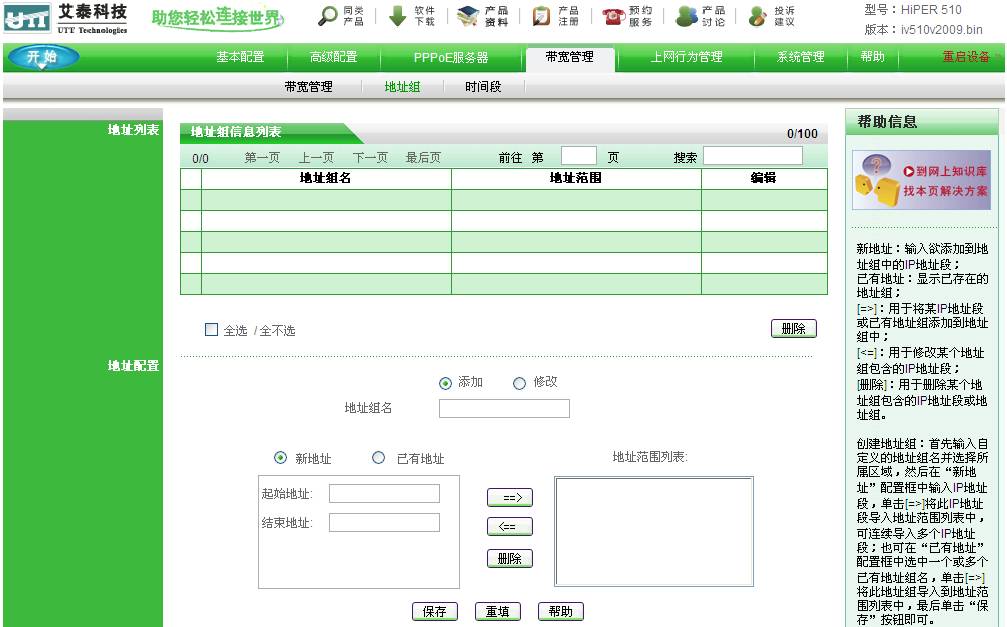
Task: Click the 软件下载 download arrow icon
Action: 398,16
